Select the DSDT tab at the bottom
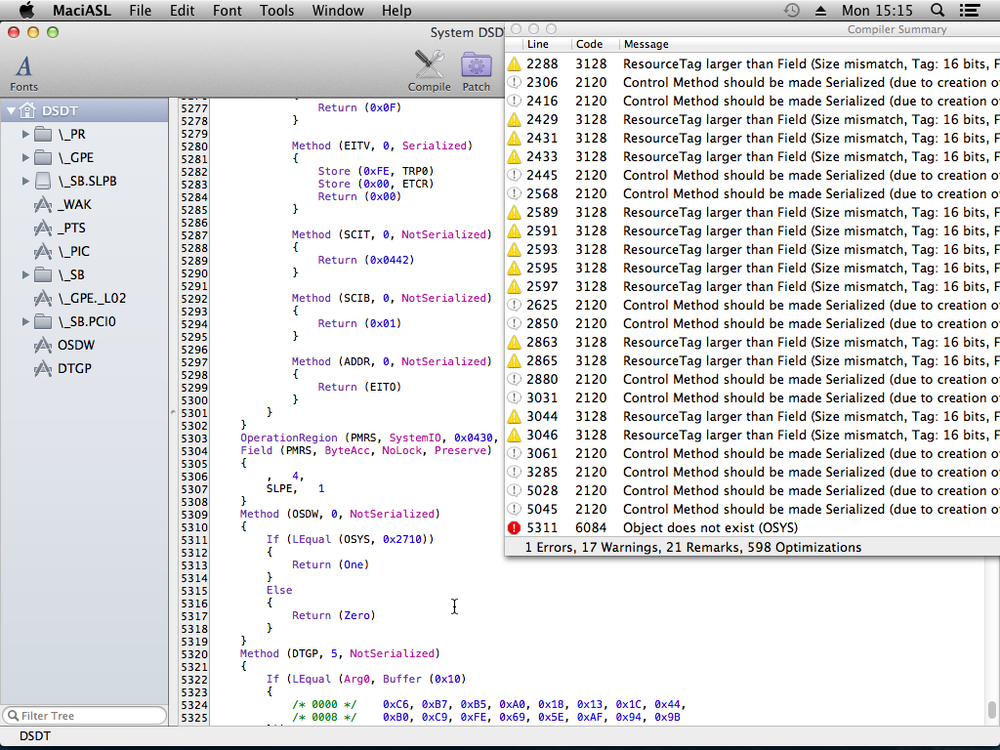1000x750 pixels. pyautogui.click(x=34, y=735)
